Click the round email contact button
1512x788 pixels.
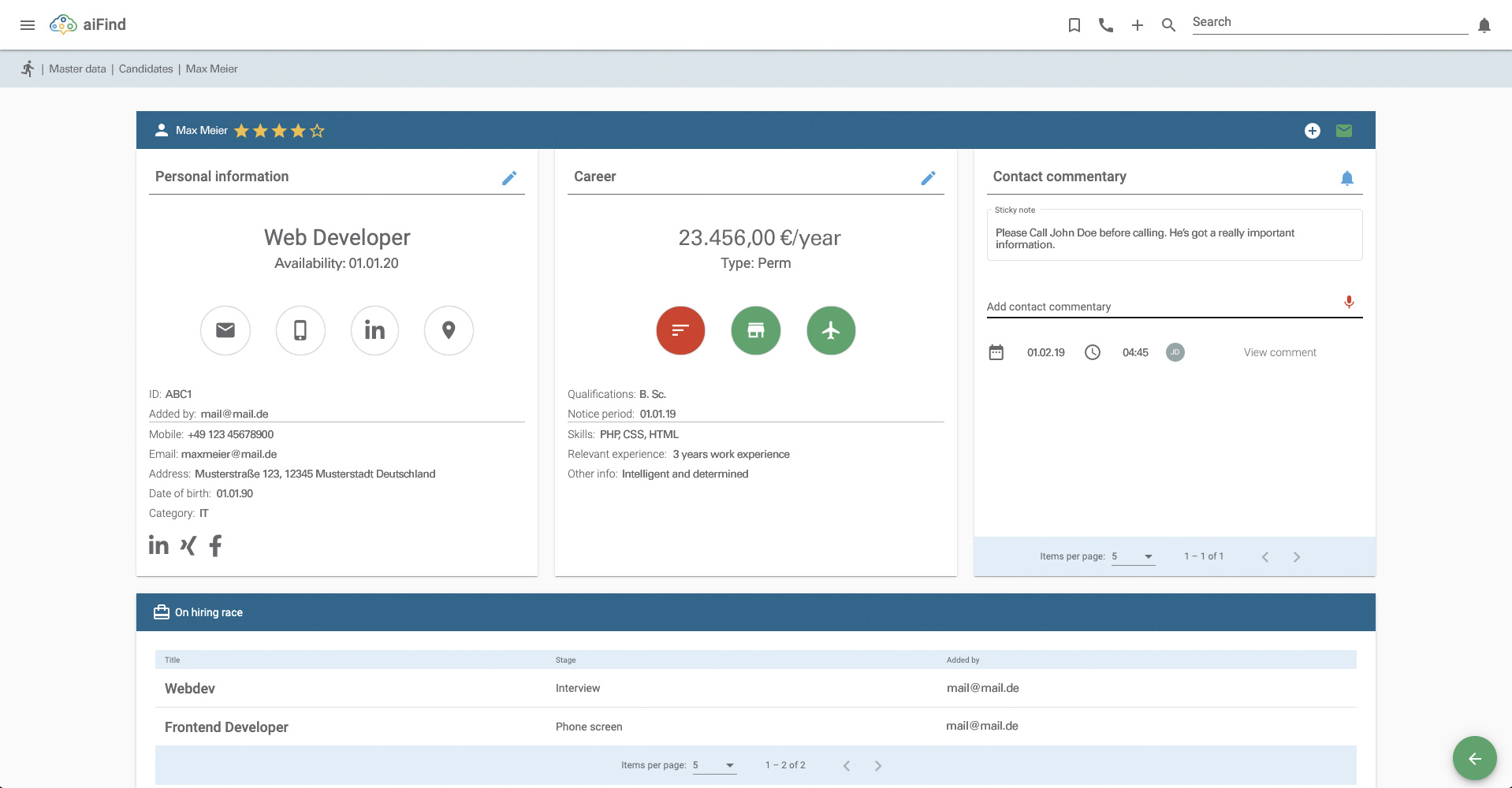[225, 330]
